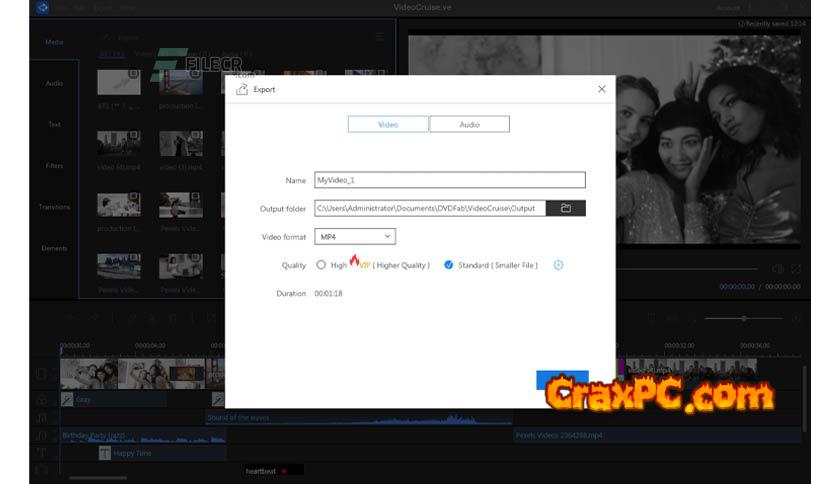Switch to Audio tab in Export dialog
The width and height of the screenshot is (836, 484).
click(x=469, y=124)
